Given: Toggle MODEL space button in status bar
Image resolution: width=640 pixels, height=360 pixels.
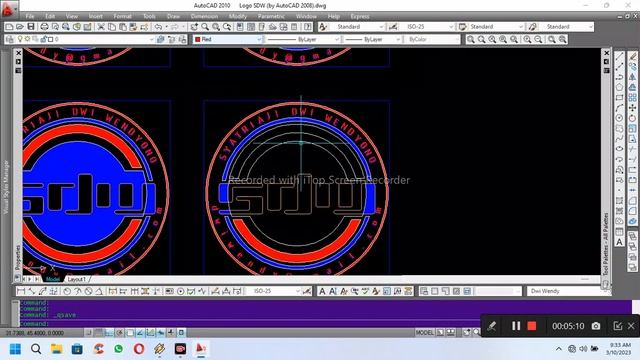Looking at the screenshot, I should pos(424,333).
